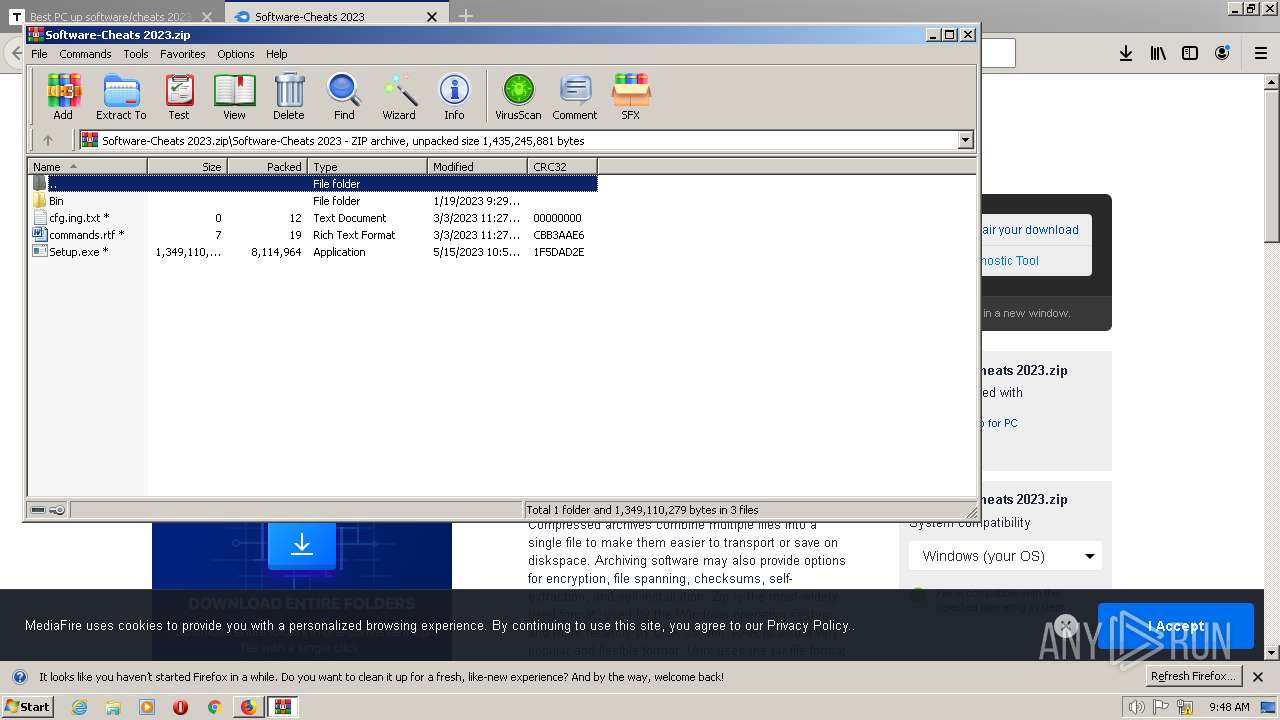This screenshot has width=1280, height=720.
Task: Open the Options menu
Action: click(x=236, y=54)
